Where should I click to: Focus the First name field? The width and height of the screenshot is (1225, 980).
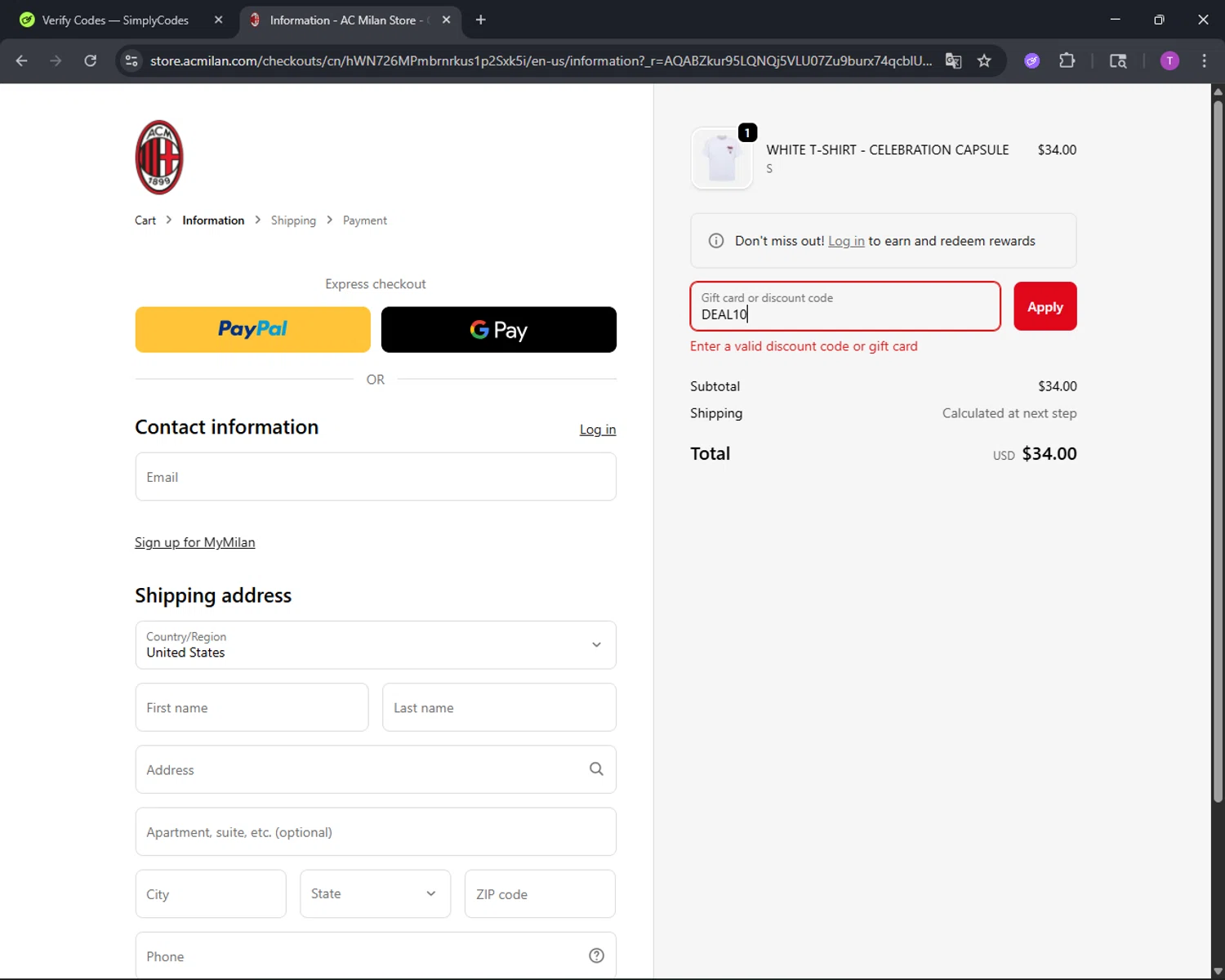(252, 707)
